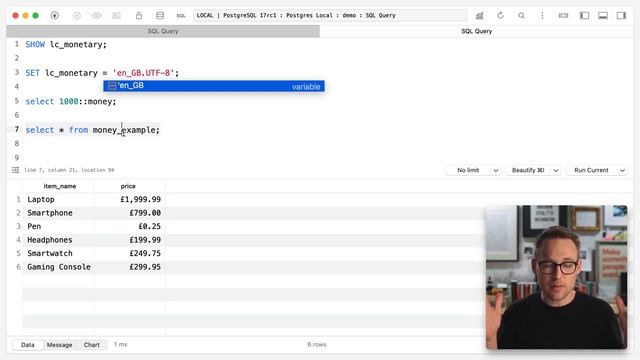Click the select * from money_example line

pyautogui.click(x=93, y=130)
